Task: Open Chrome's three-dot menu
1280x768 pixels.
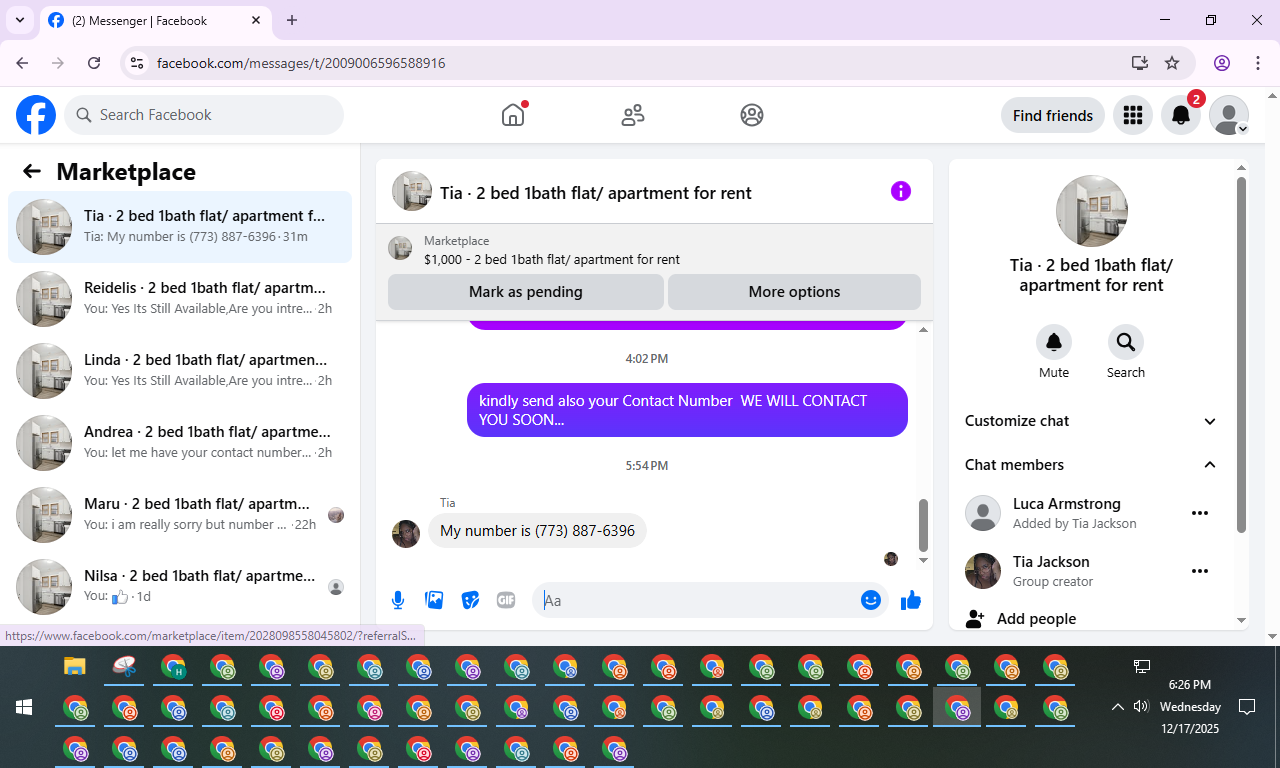Action: (x=1258, y=63)
